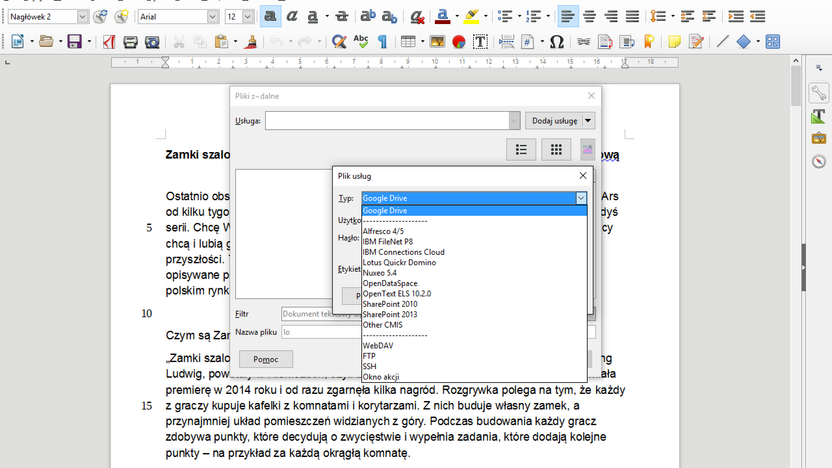Decrease paragraph indent

click(x=758, y=17)
